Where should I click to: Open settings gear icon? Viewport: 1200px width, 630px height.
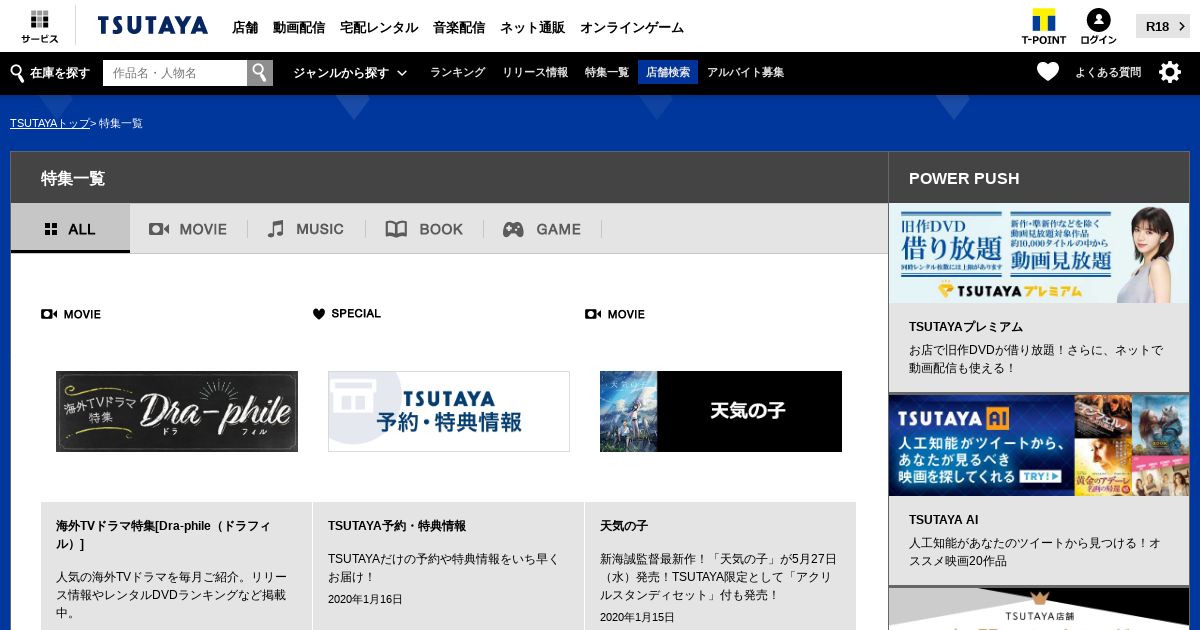tap(1170, 72)
